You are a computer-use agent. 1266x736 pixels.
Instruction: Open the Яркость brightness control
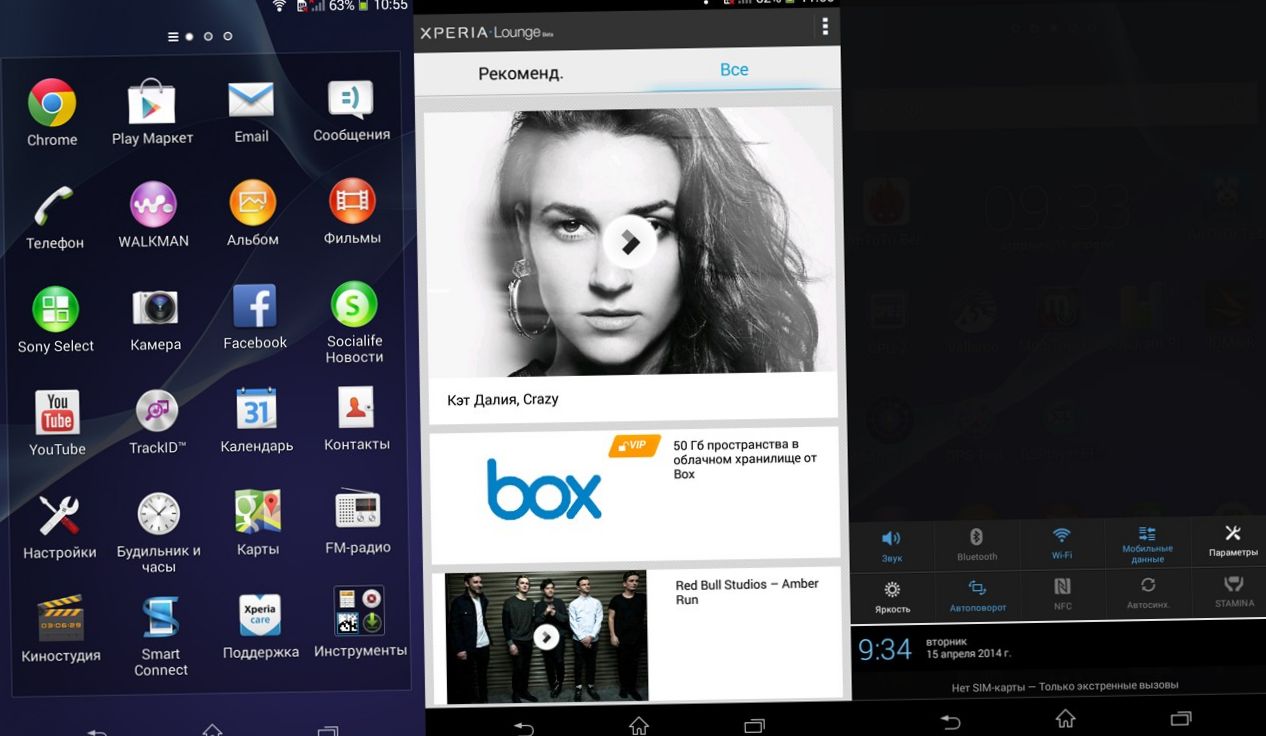click(892, 597)
